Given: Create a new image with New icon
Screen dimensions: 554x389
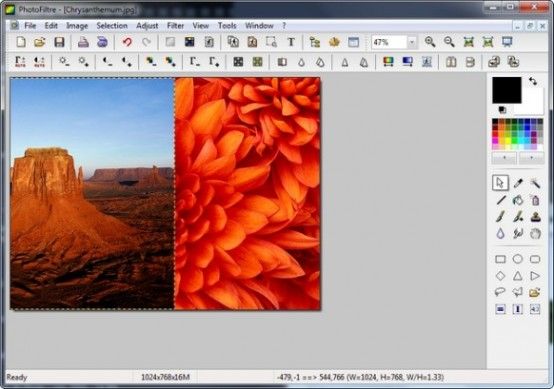Looking at the screenshot, I should click(x=21, y=42).
